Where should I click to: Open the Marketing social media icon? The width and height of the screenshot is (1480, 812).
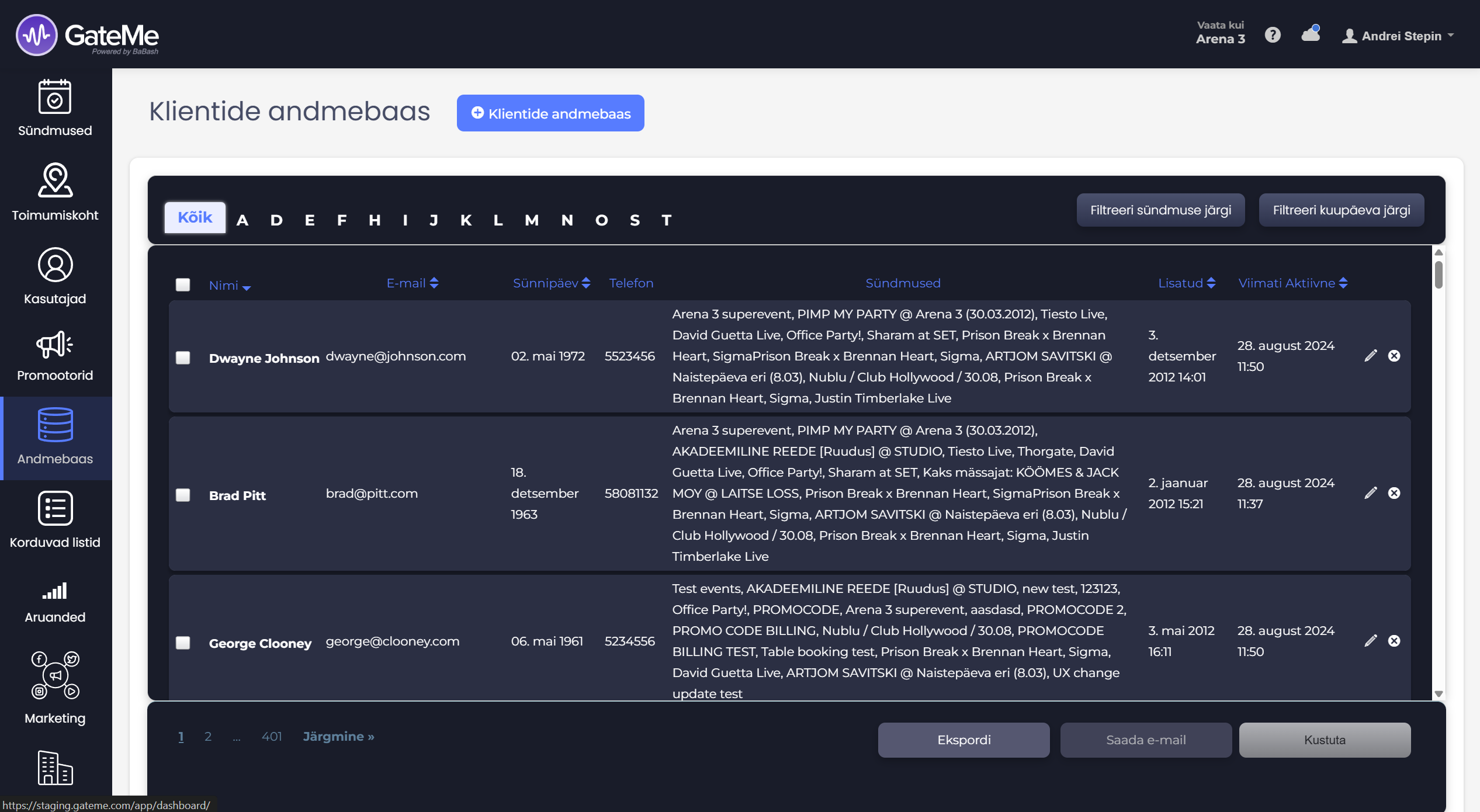[x=55, y=675]
